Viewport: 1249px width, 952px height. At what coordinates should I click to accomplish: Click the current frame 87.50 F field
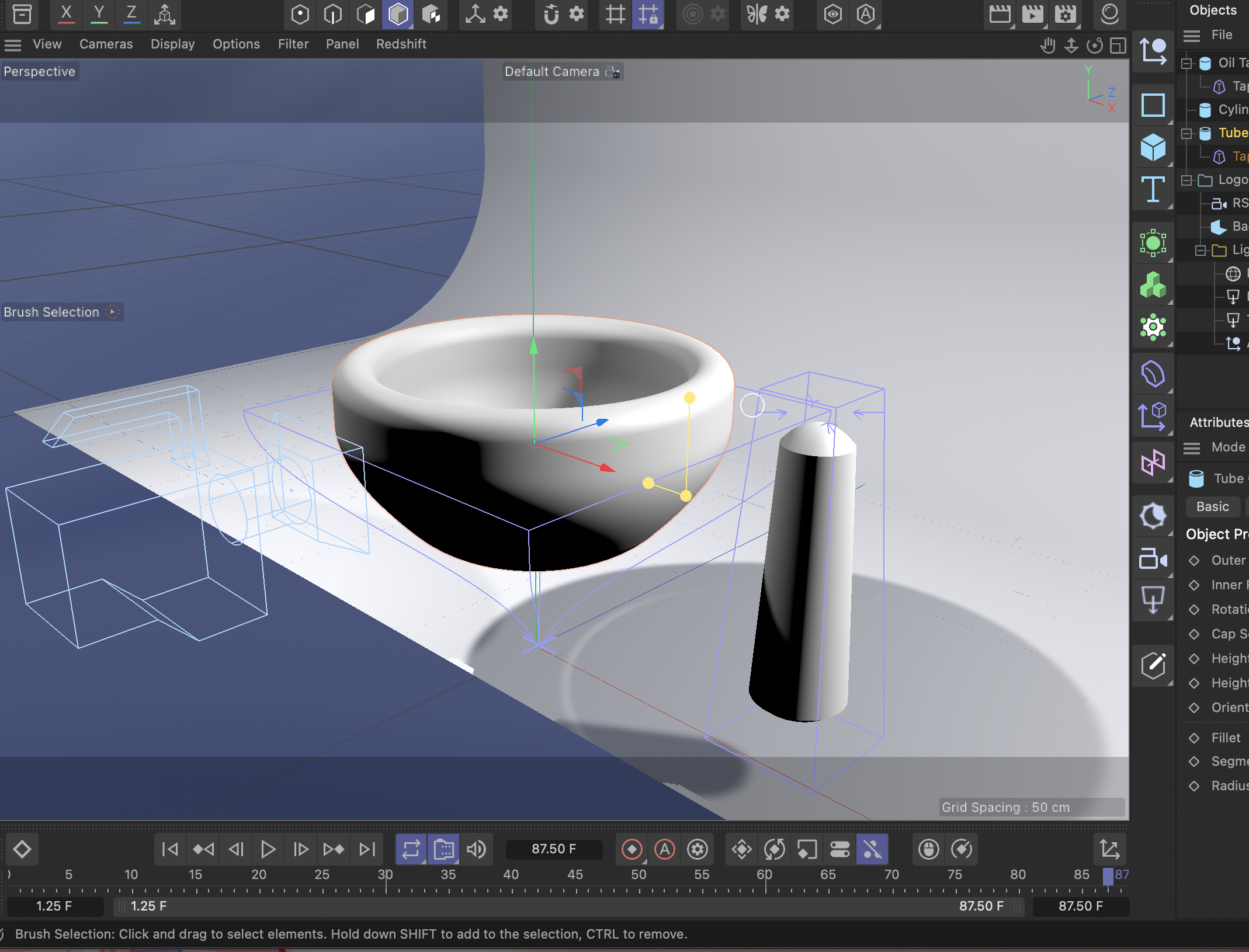coord(553,849)
